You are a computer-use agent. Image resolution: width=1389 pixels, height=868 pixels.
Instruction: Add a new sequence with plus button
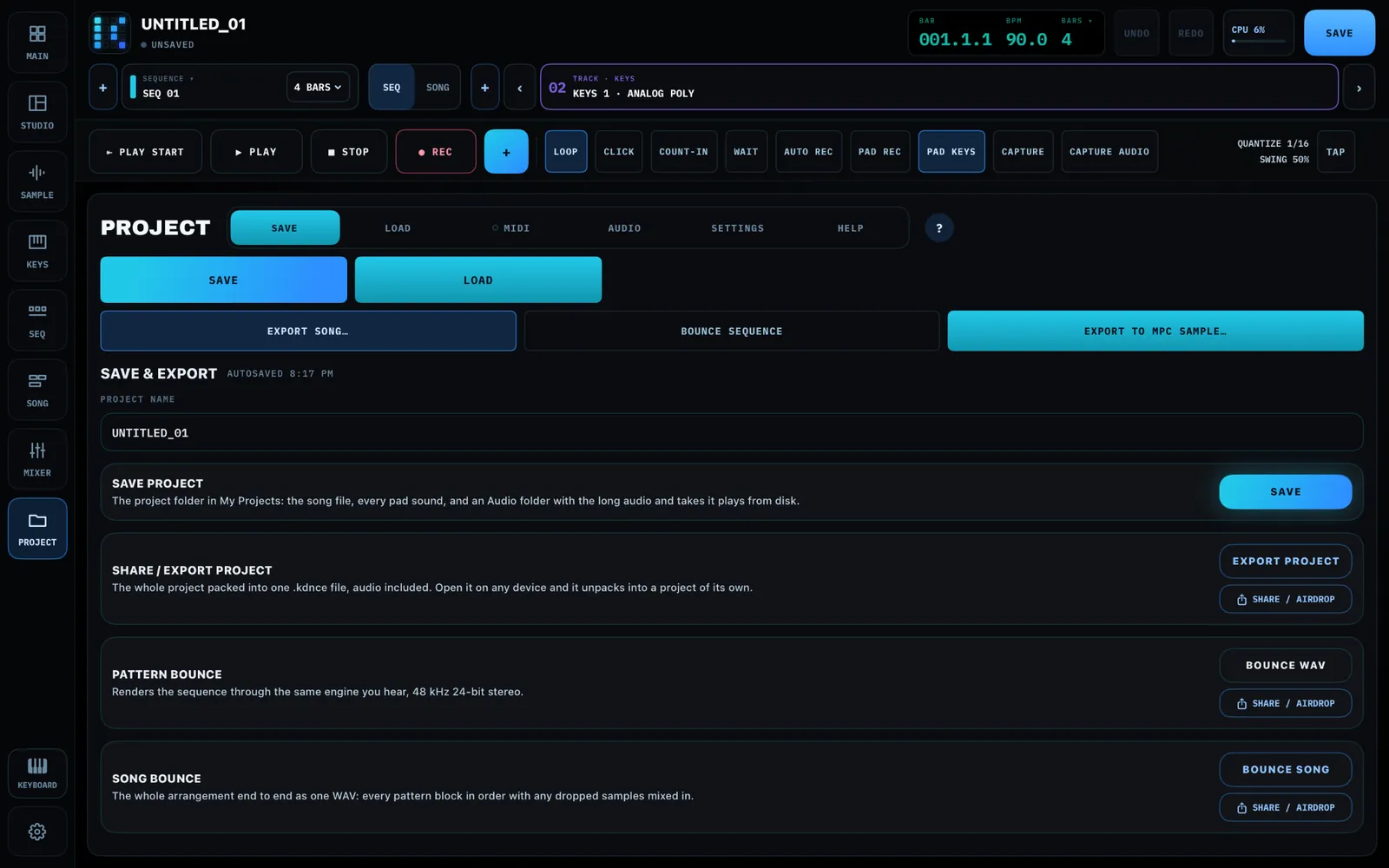point(102,88)
